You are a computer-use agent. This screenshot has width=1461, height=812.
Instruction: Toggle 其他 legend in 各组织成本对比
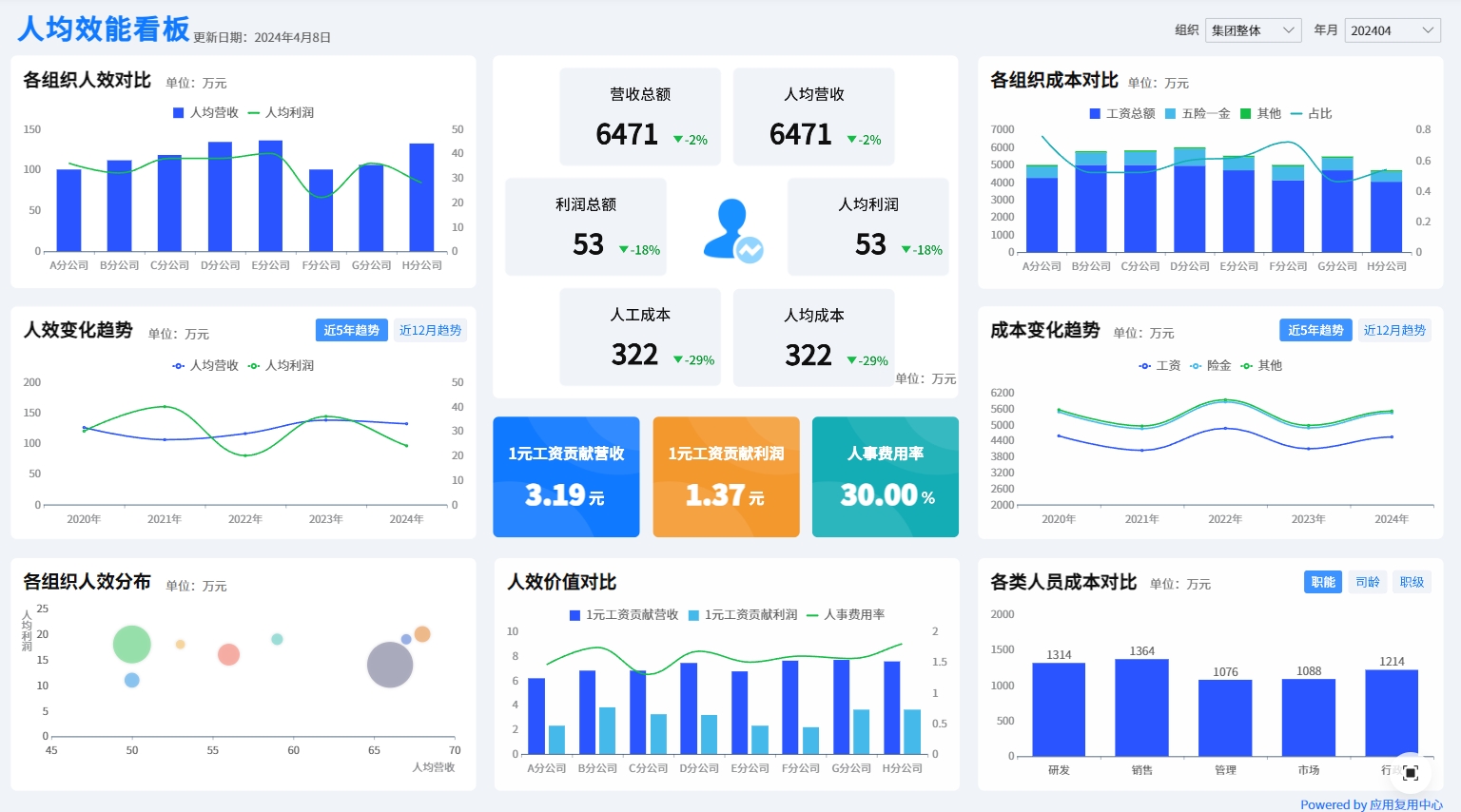(1261, 113)
